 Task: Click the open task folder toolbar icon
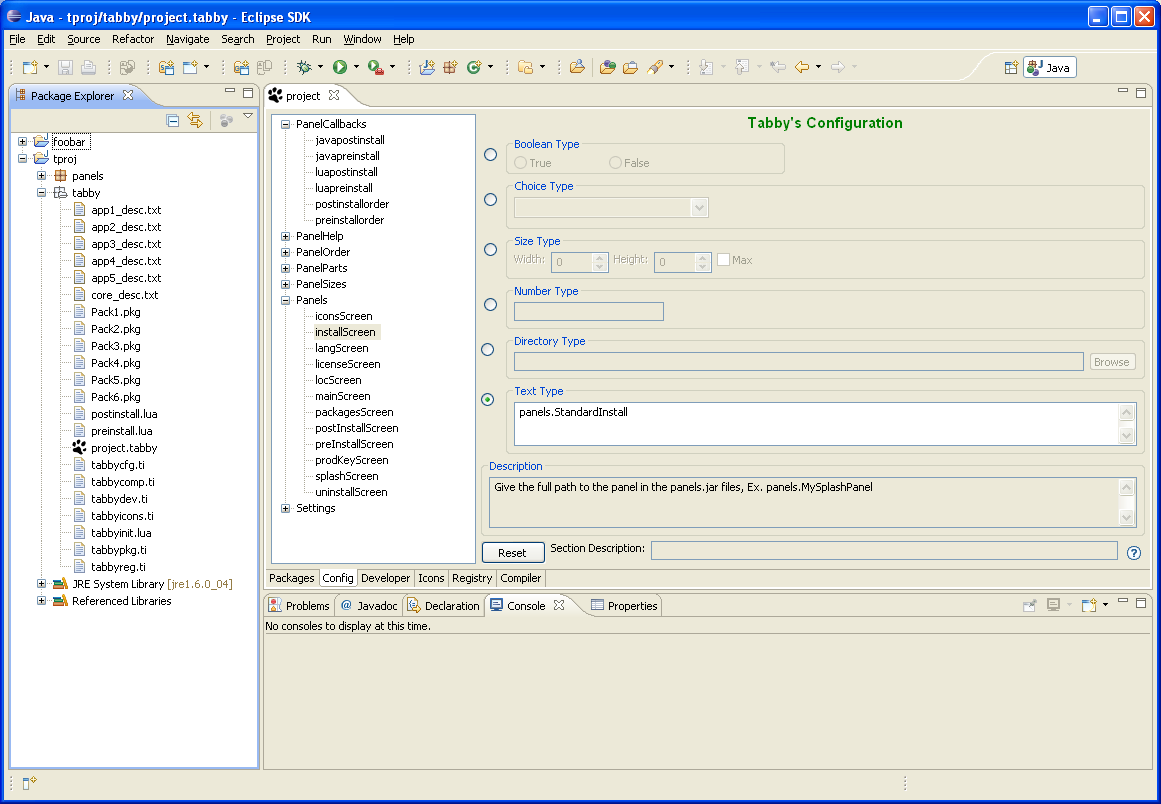click(x=630, y=67)
